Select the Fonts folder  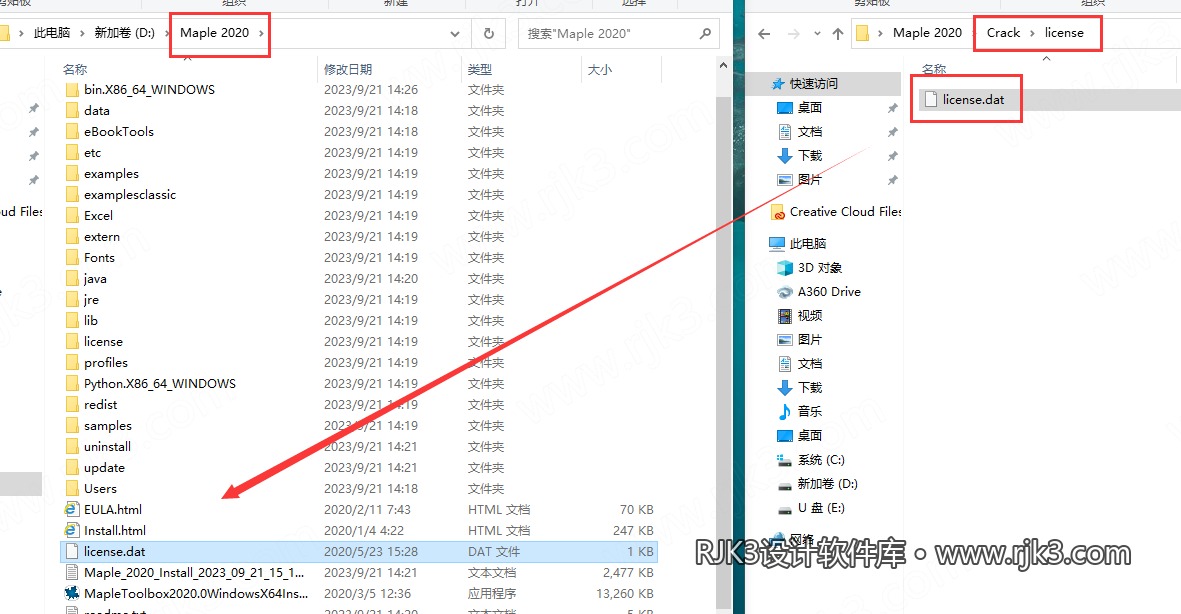point(99,258)
